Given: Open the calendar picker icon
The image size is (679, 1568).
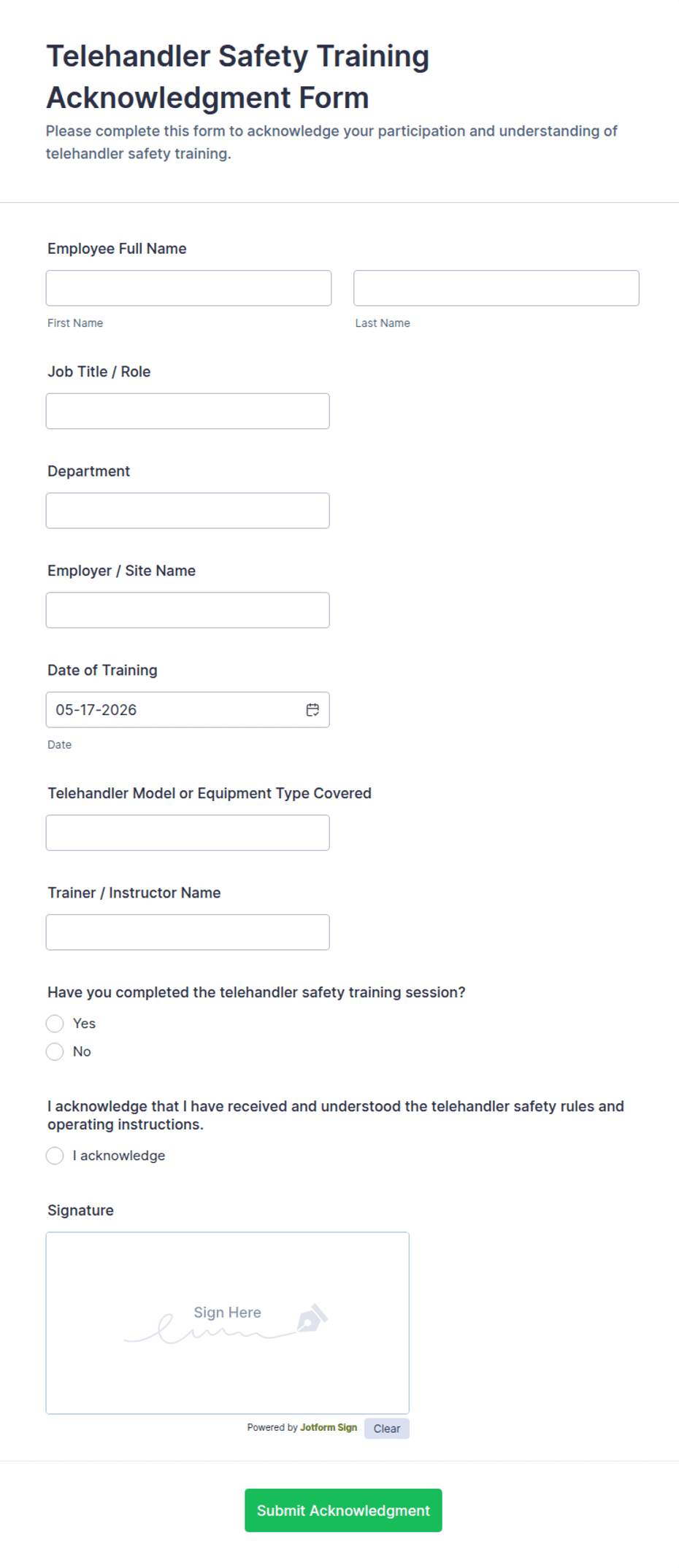Looking at the screenshot, I should pyautogui.click(x=312, y=710).
